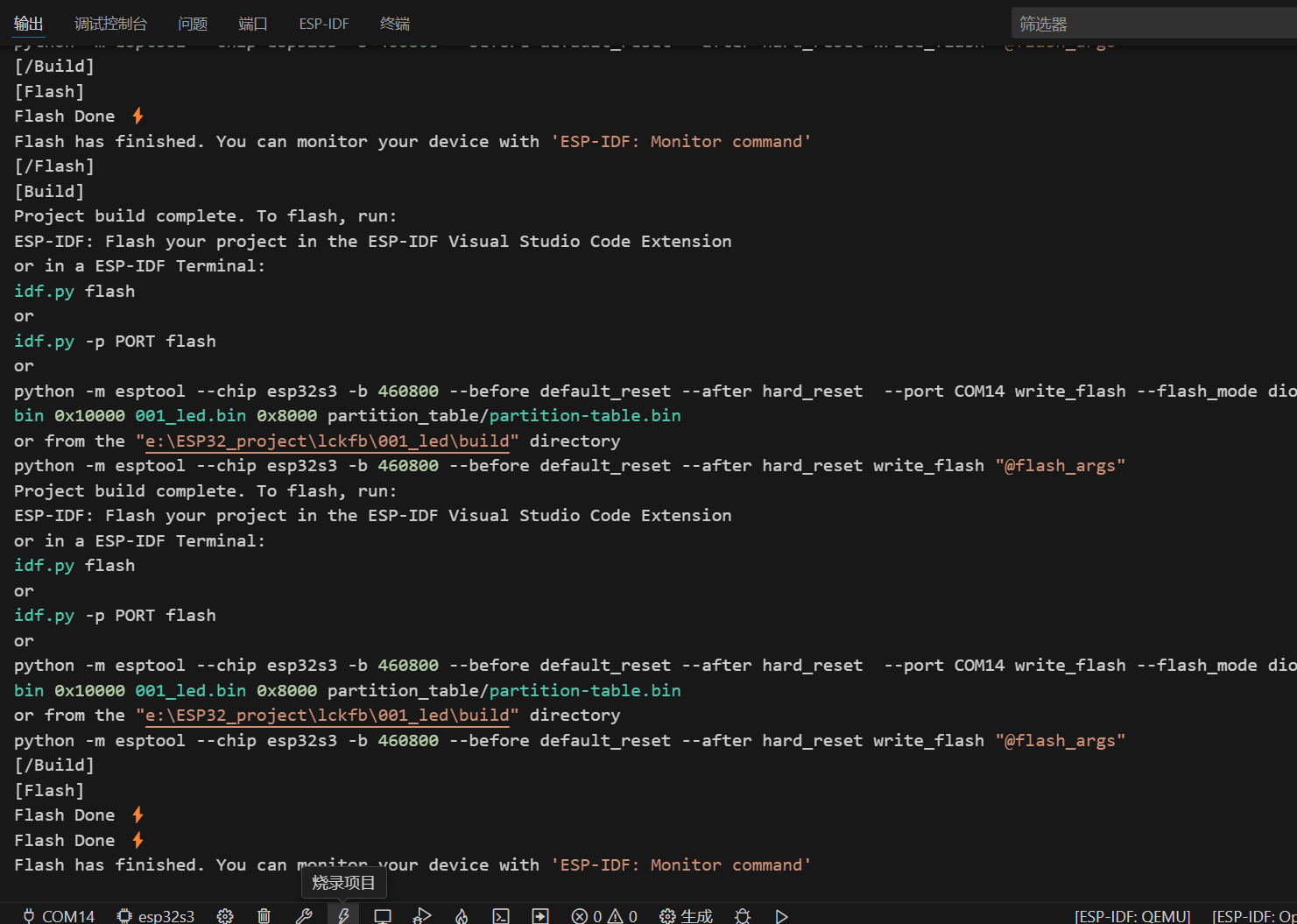Click the [/Flash] output line
Image resolution: width=1297 pixels, height=924 pixels.
pos(54,166)
